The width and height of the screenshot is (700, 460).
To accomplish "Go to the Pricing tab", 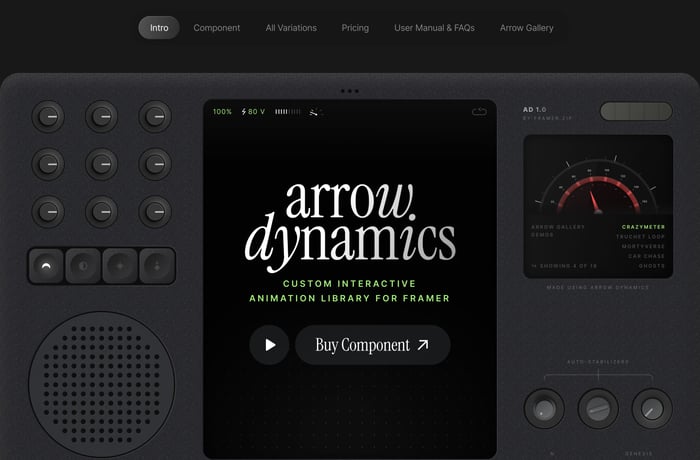I will 355,28.
